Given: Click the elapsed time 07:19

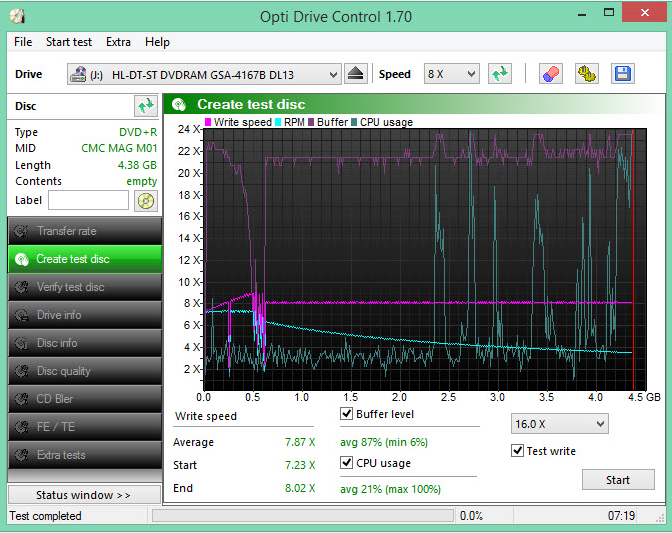Looking at the screenshot, I should click(x=621, y=516).
